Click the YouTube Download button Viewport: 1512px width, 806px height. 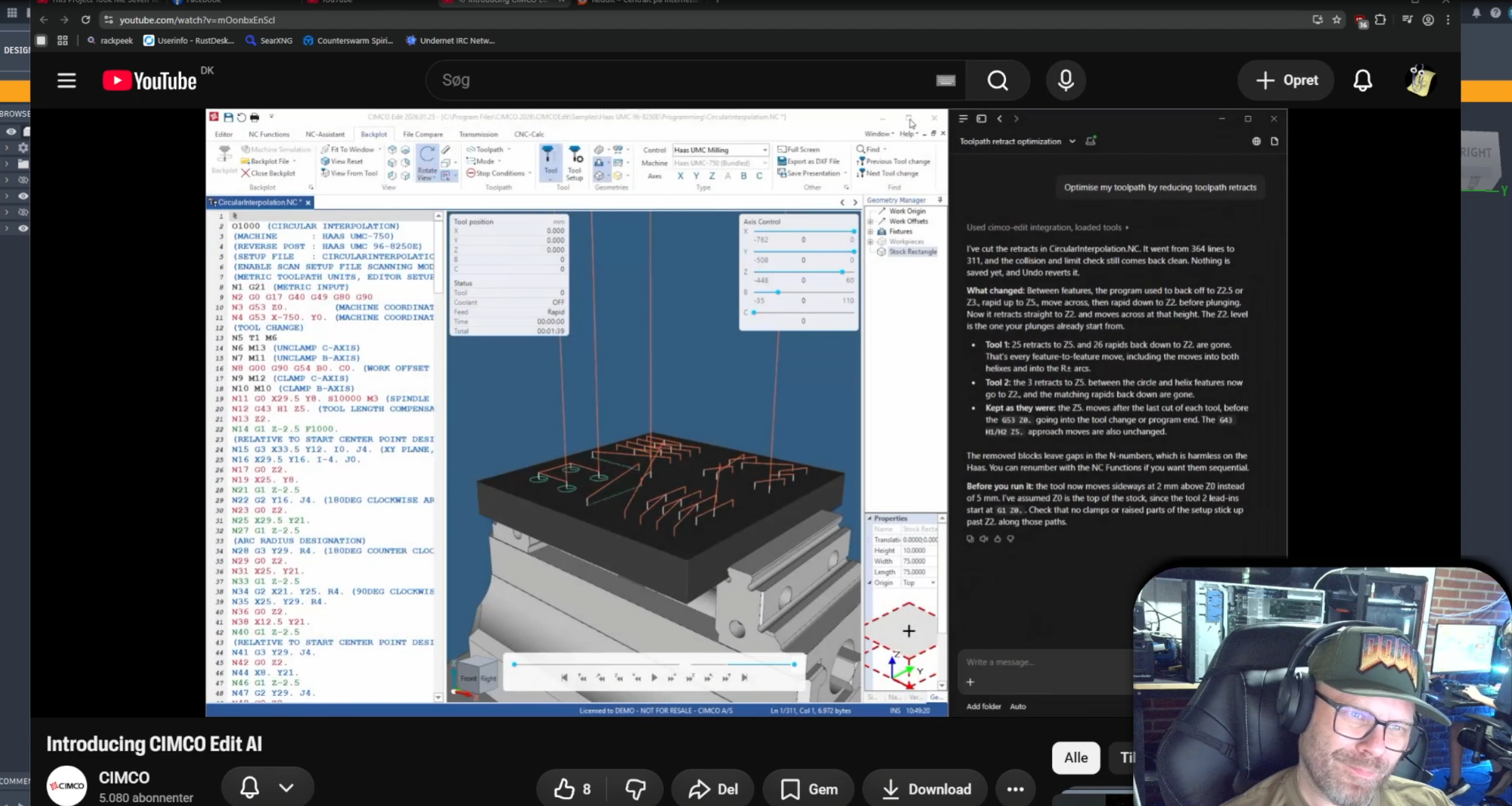925,789
